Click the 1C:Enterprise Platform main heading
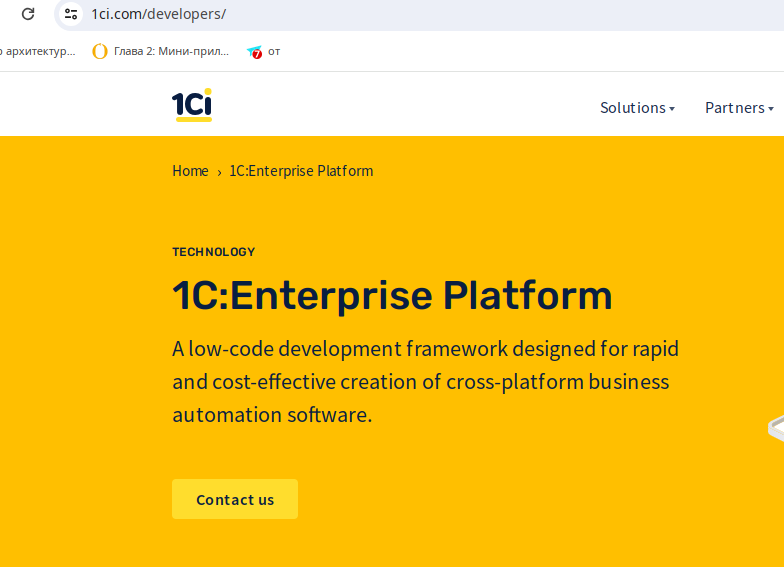This screenshot has height=567, width=784. pyautogui.click(x=392, y=296)
